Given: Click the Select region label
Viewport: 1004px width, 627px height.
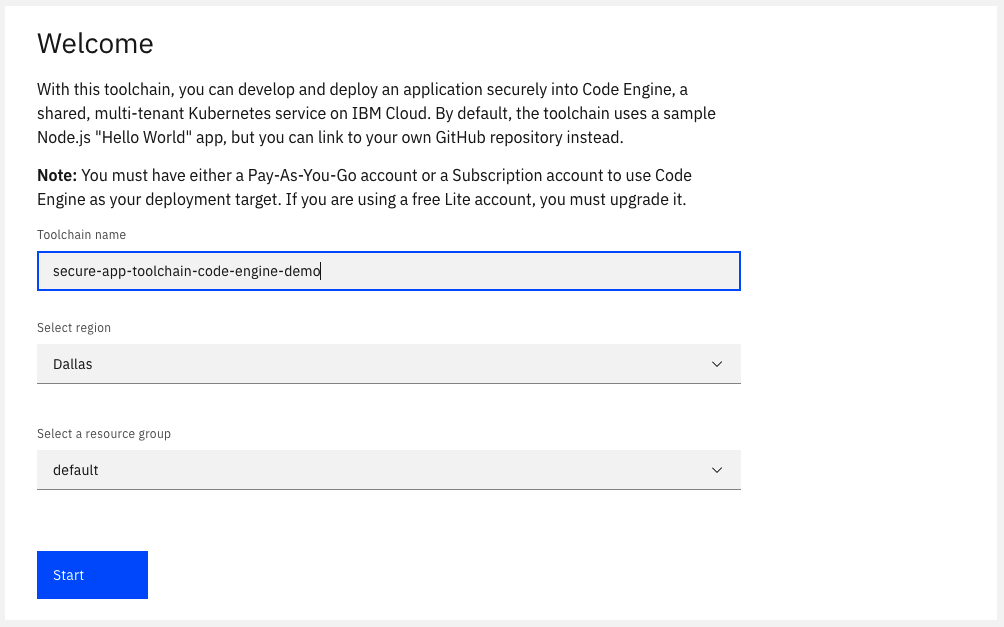Looking at the screenshot, I should (x=74, y=327).
